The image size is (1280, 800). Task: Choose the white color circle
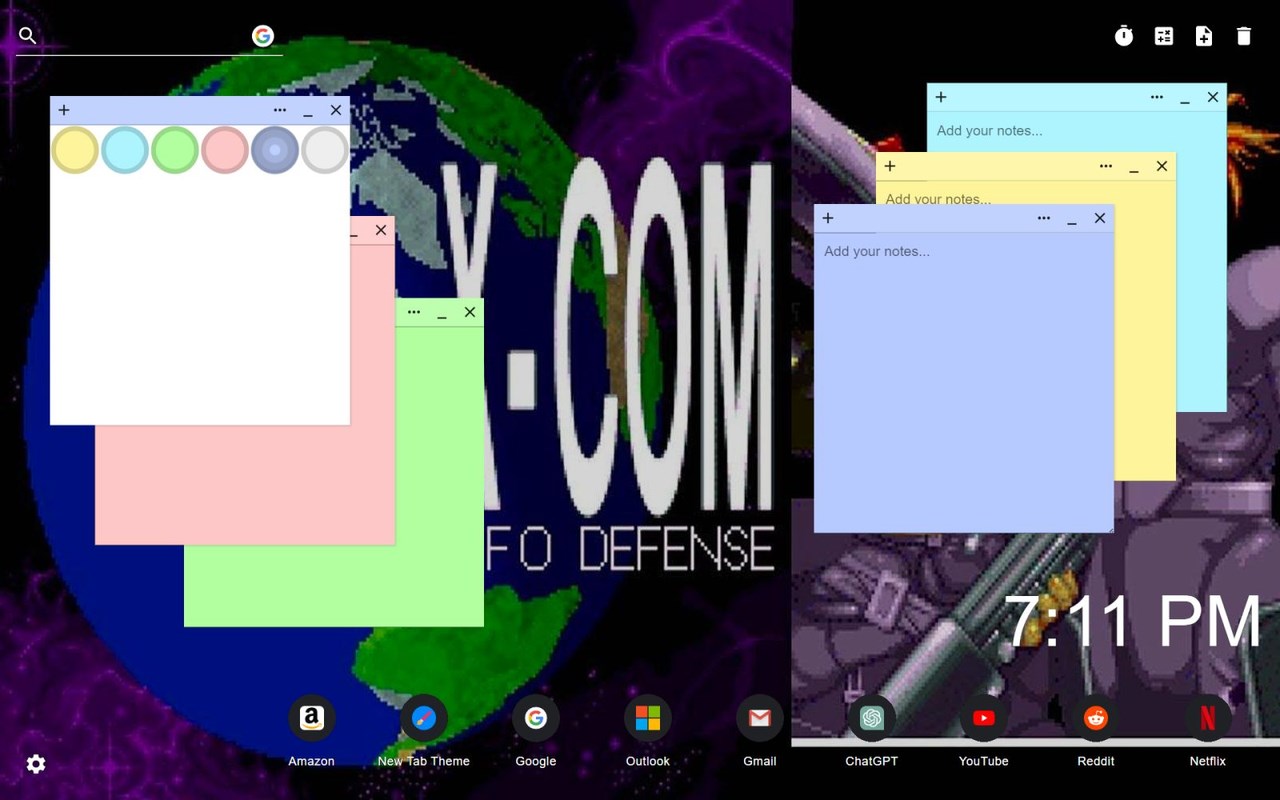[325, 150]
